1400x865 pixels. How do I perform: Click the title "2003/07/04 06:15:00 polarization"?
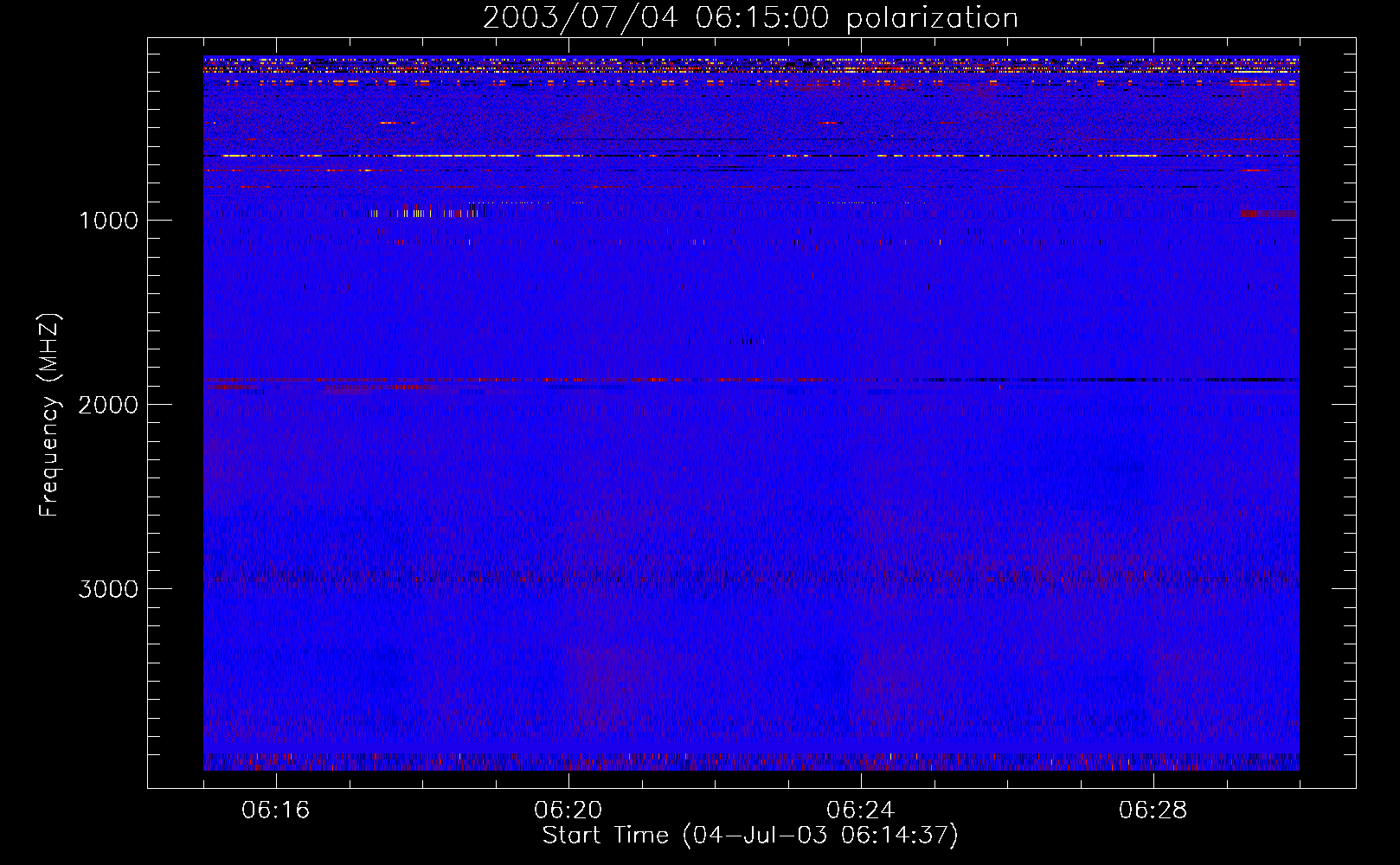coord(750,18)
